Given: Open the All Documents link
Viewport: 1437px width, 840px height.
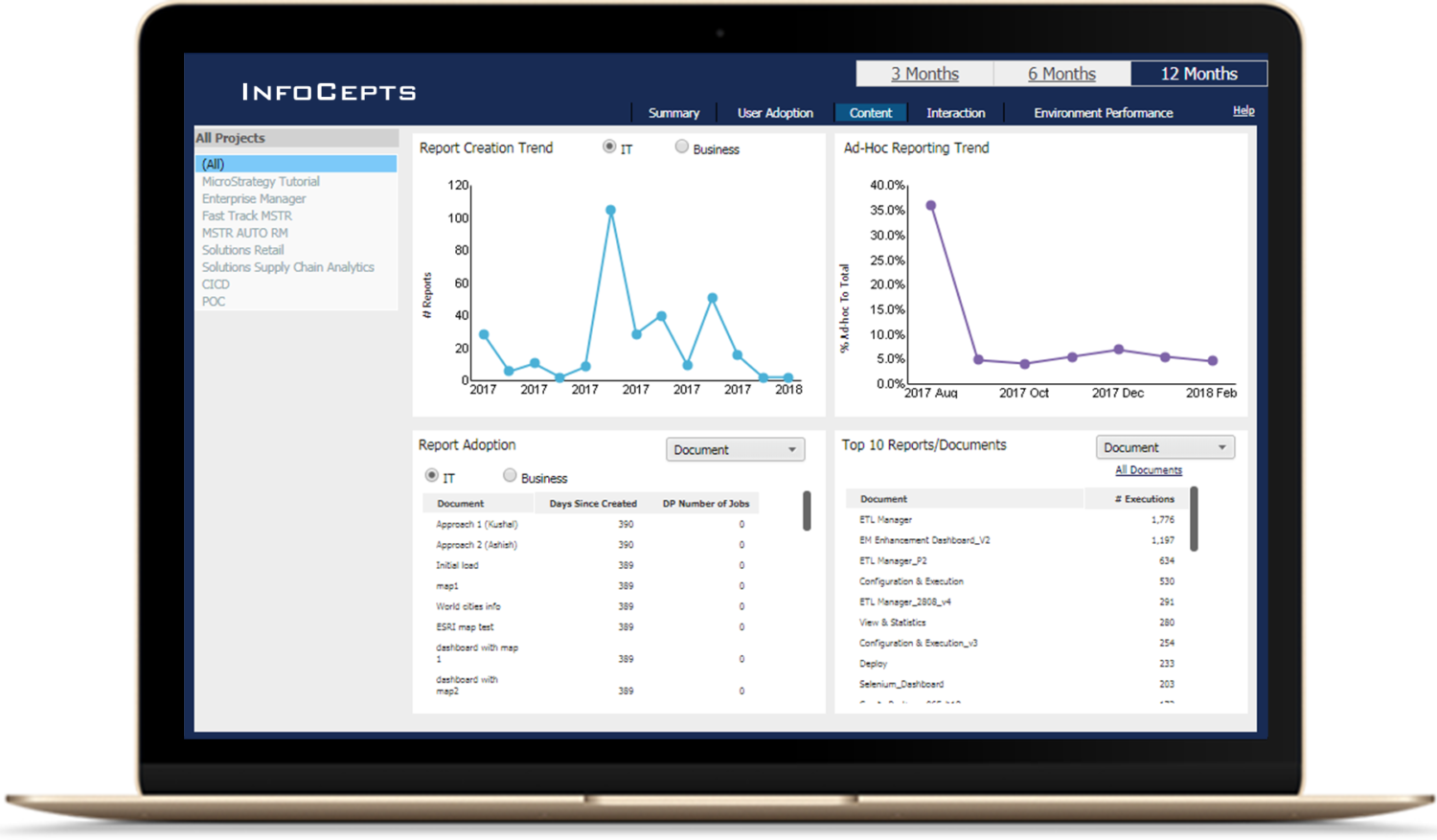Looking at the screenshot, I should click(x=1149, y=470).
